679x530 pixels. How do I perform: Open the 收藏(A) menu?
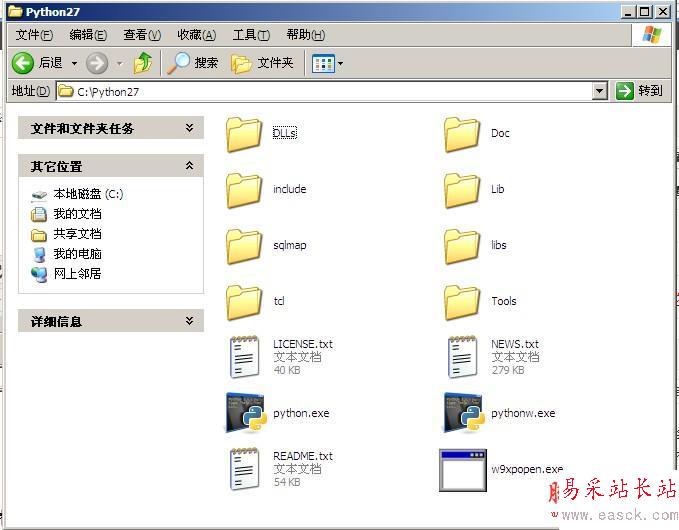197,35
